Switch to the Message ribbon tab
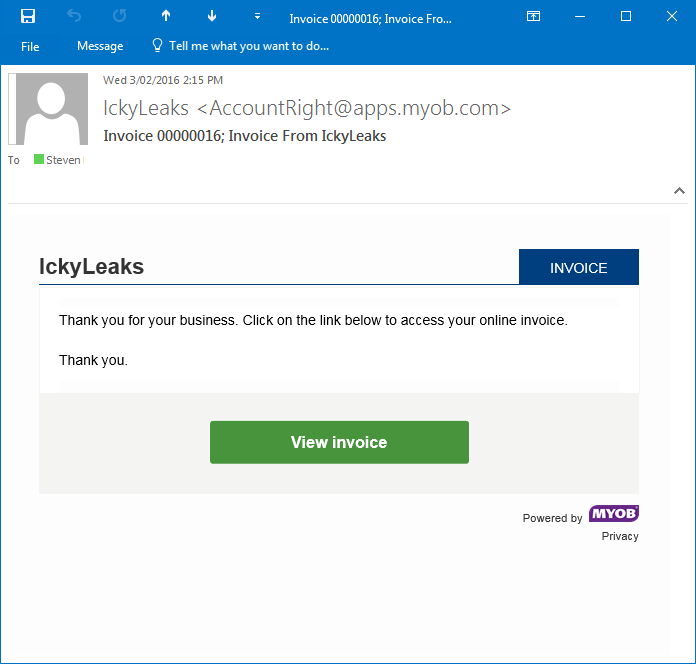The height and width of the screenshot is (664, 696). point(100,46)
